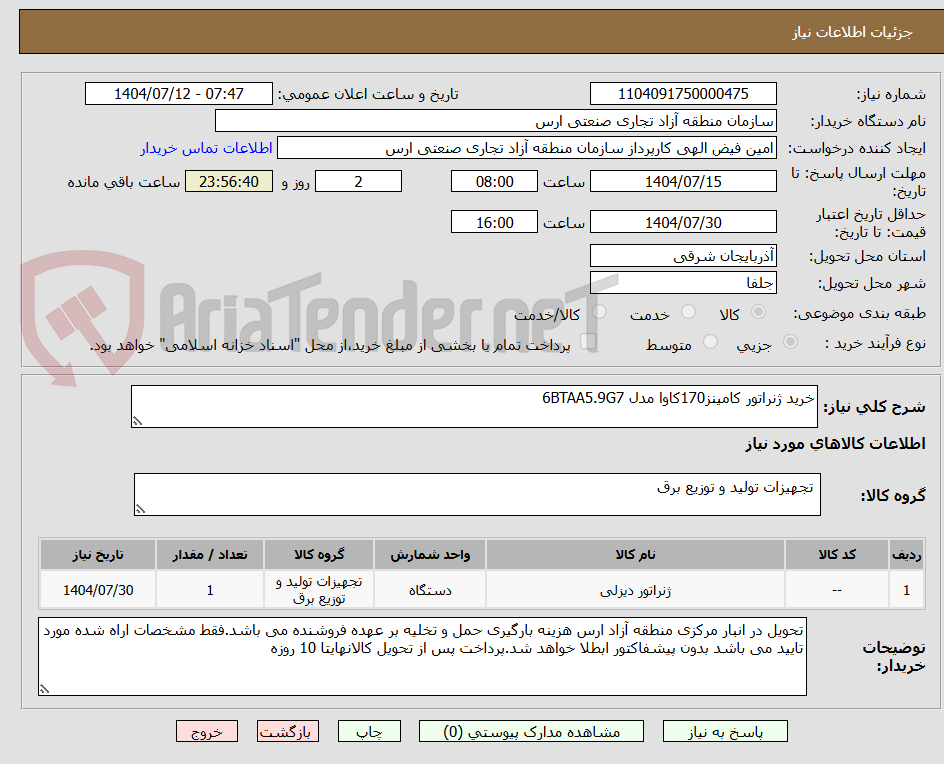
Task: Select the خدمت radio option
Action: (687, 309)
